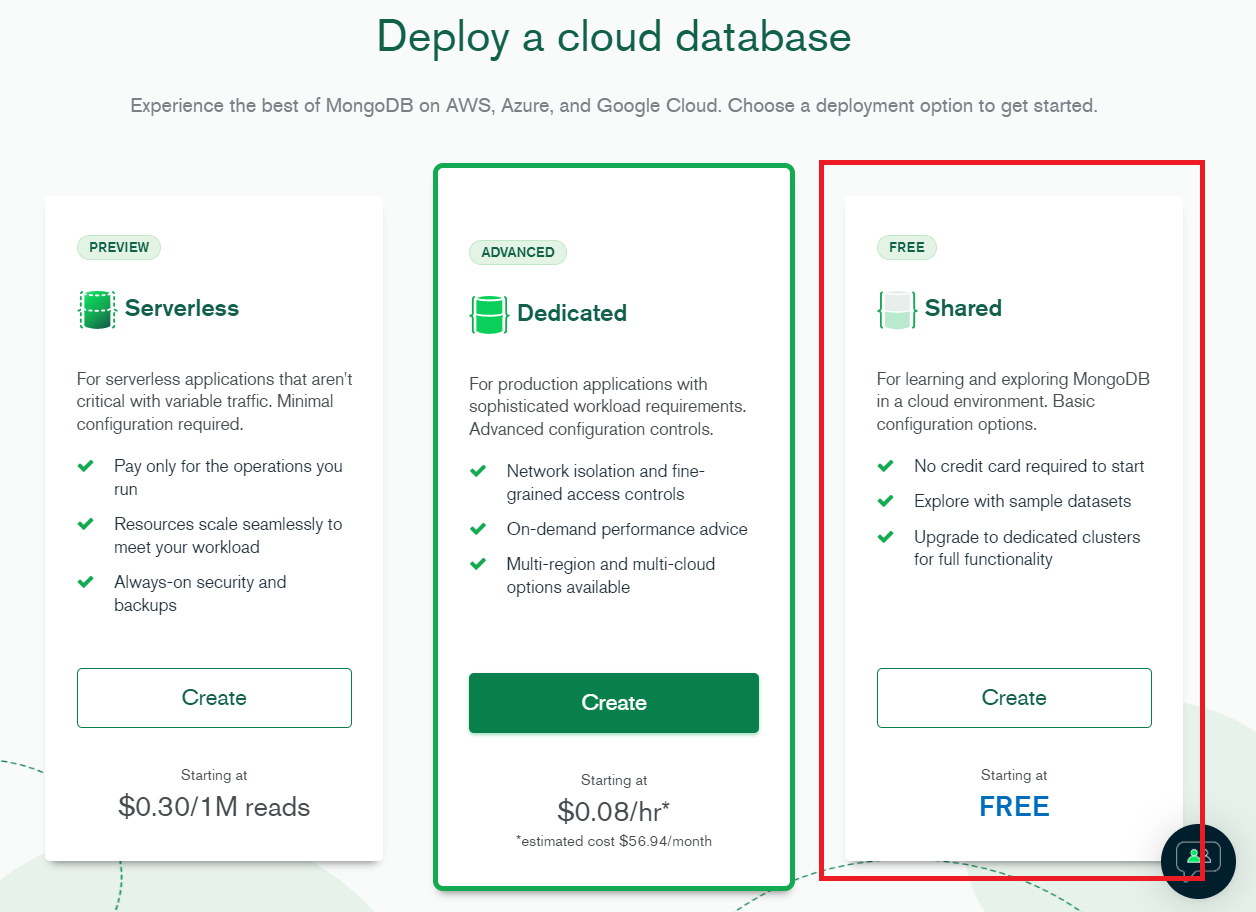Click checkmark beside Explore with sample datasets

pyautogui.click(x=886, y=501)
